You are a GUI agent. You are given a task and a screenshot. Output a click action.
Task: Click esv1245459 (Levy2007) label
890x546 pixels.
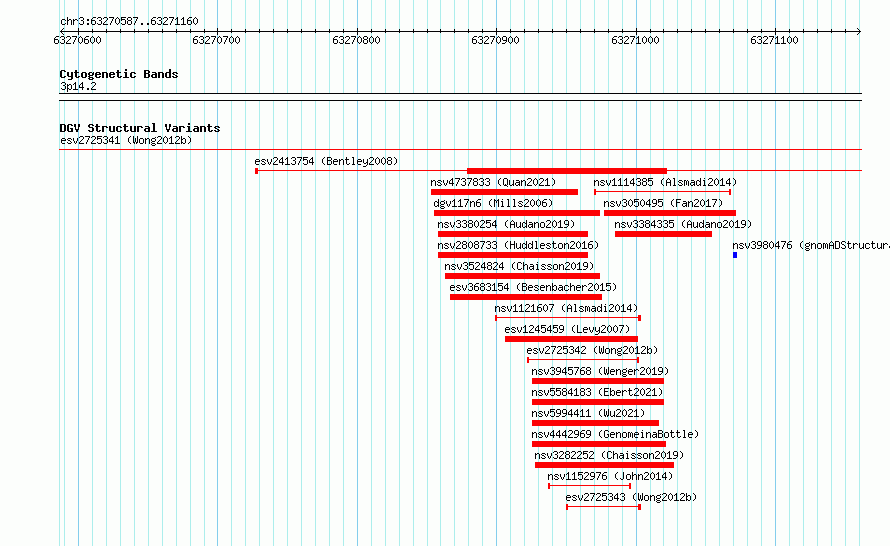click(567, 329)
